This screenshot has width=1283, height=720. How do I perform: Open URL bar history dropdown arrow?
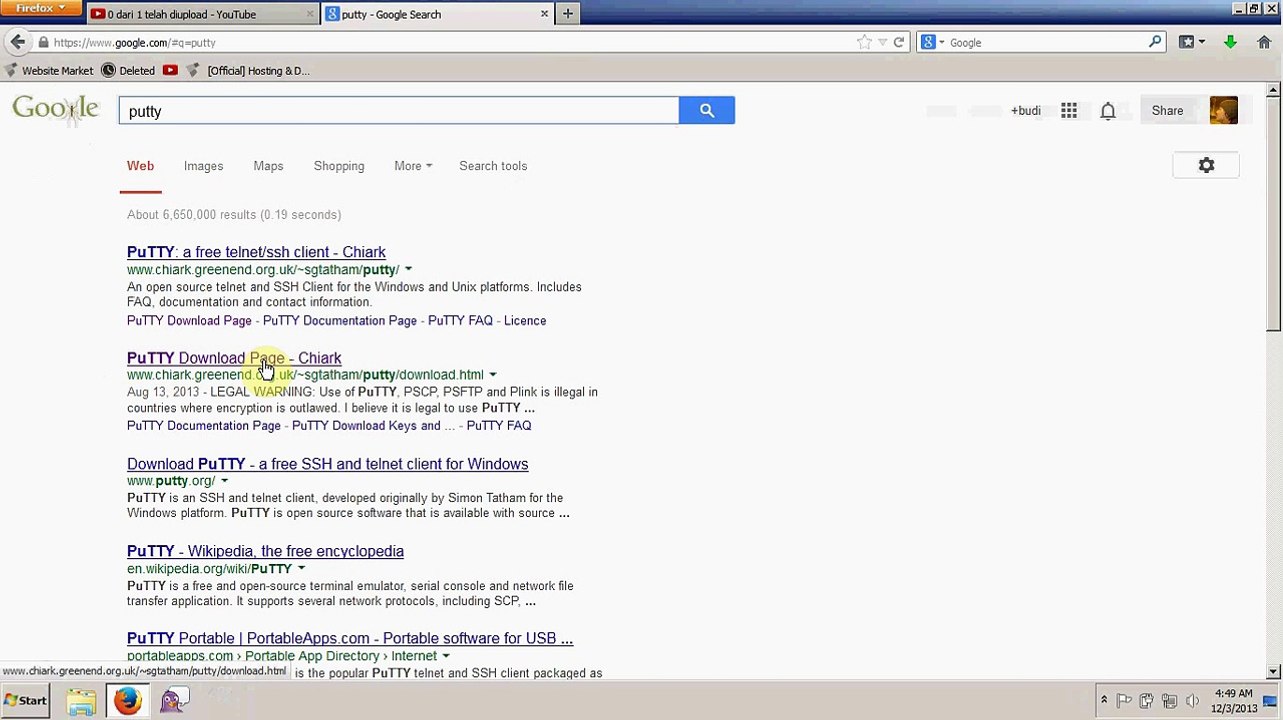(x=882, y=42)
